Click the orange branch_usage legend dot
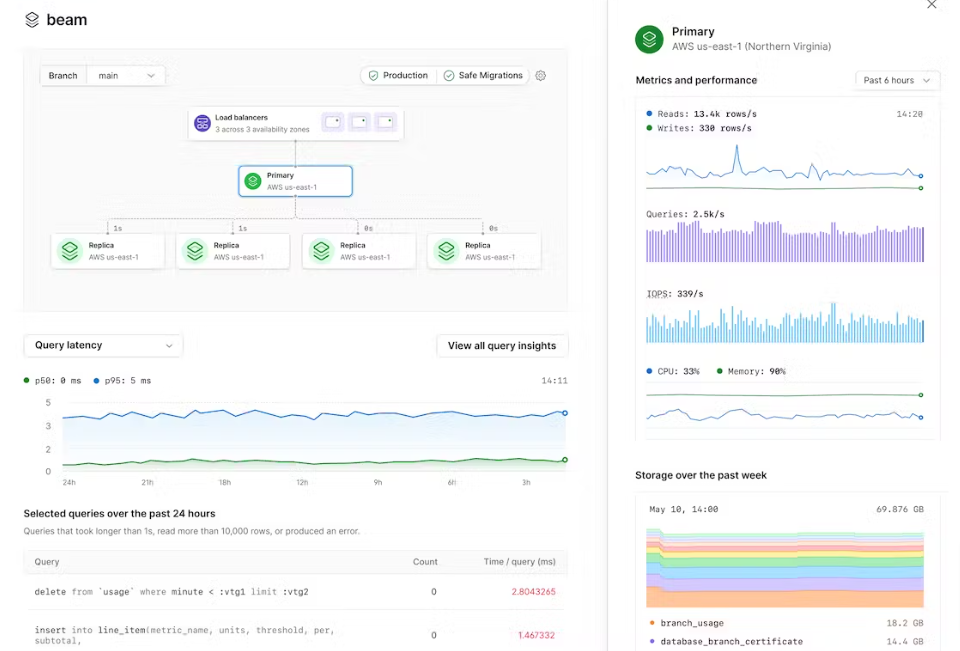The image size is (960, 651). 652,622
